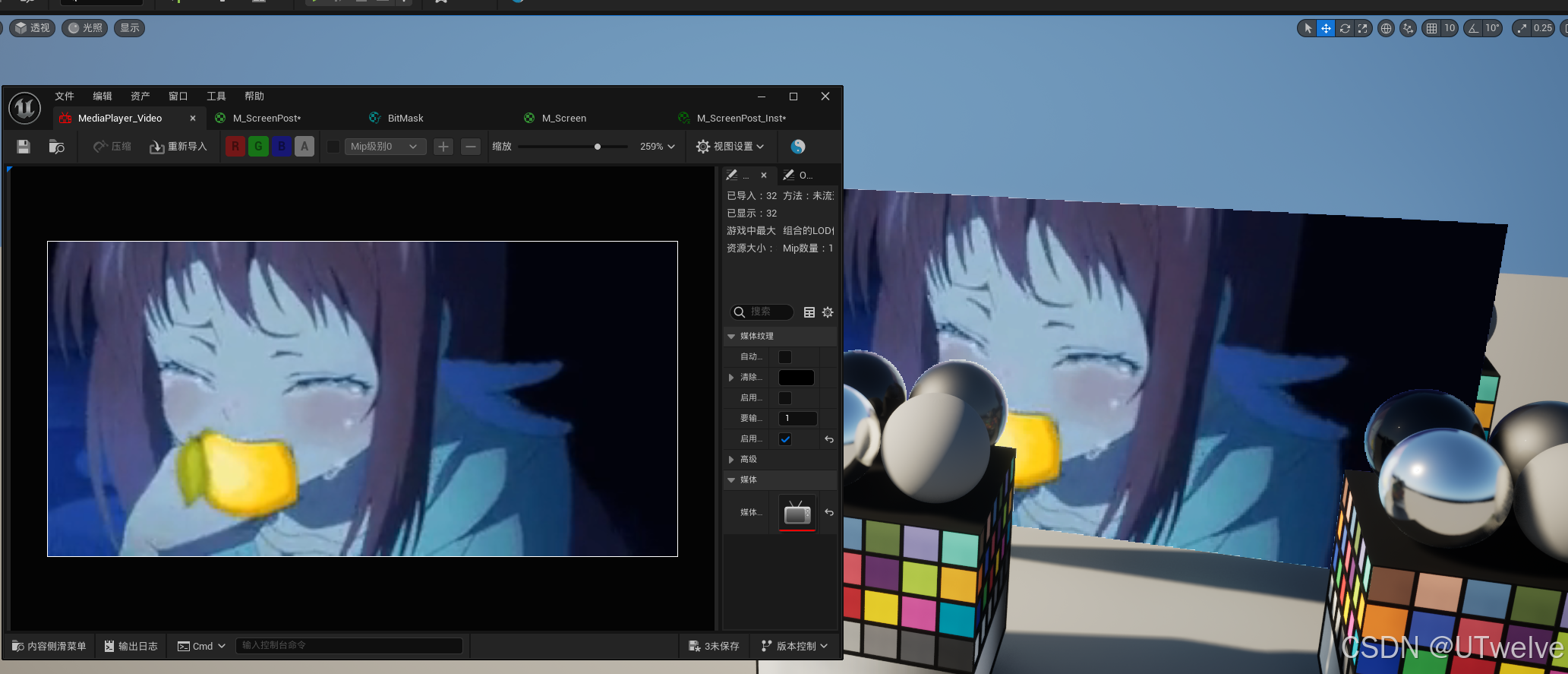Choose the rotate tool in viewport
This screenshot has height=674, width=1568.
[1345, 28]
